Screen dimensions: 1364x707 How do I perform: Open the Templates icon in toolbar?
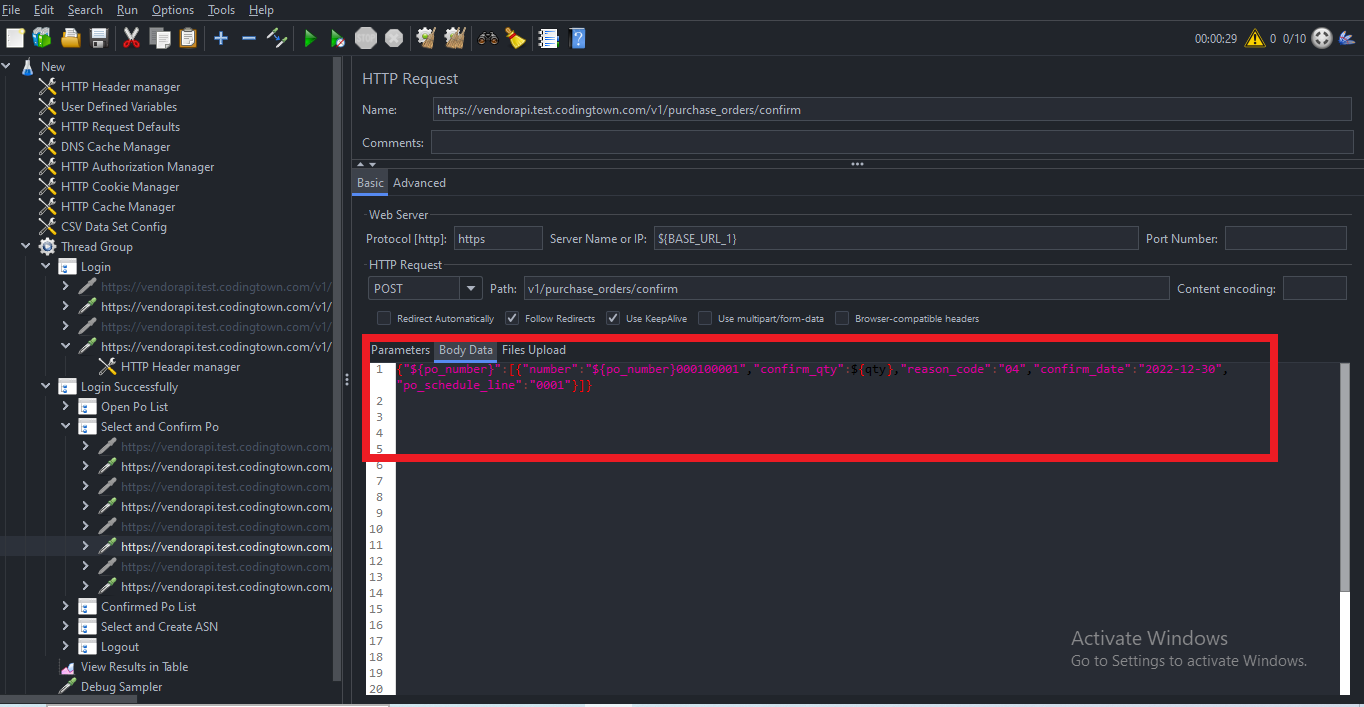click(42, 38)
